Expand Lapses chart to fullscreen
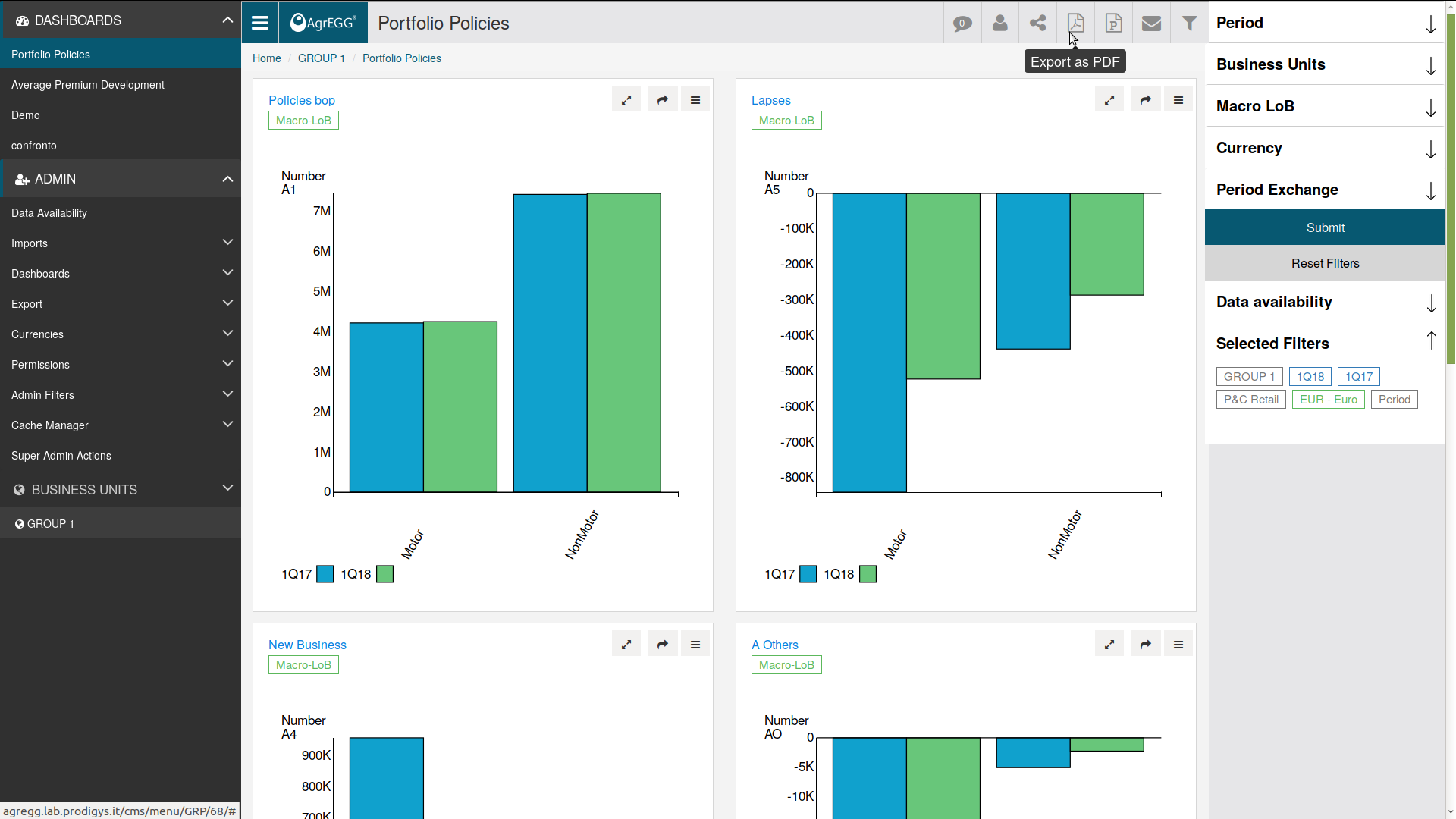Screen dimensions: 1456x819 coord(1109,99)
